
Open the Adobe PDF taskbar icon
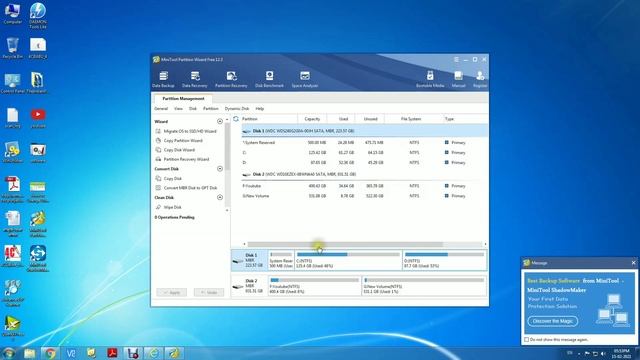point(112,353)
